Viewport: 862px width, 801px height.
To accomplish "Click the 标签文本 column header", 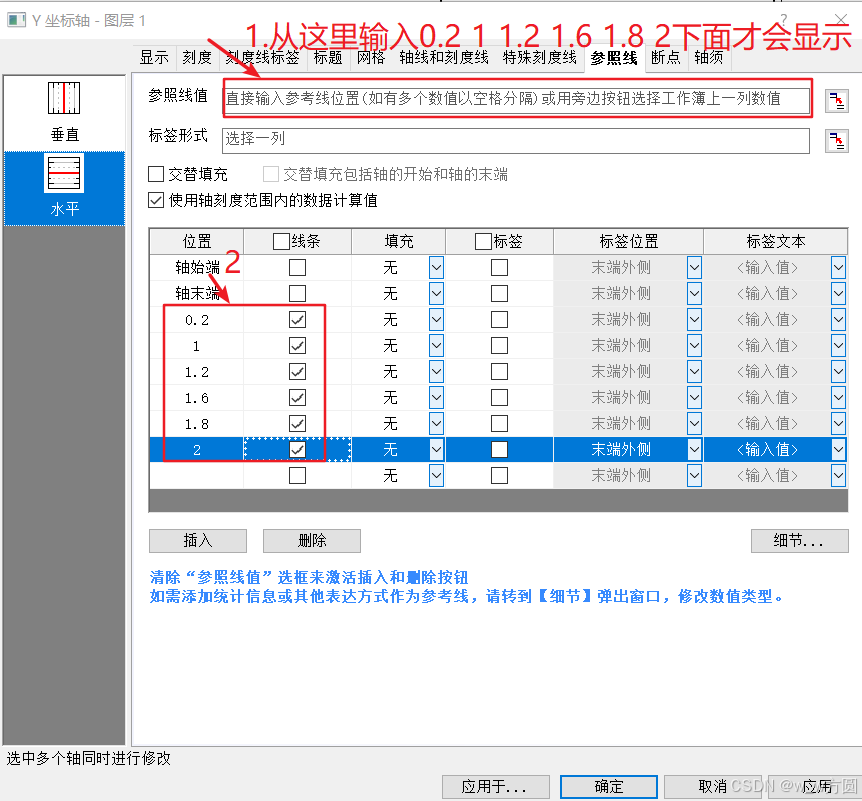I will pos(775,241).
